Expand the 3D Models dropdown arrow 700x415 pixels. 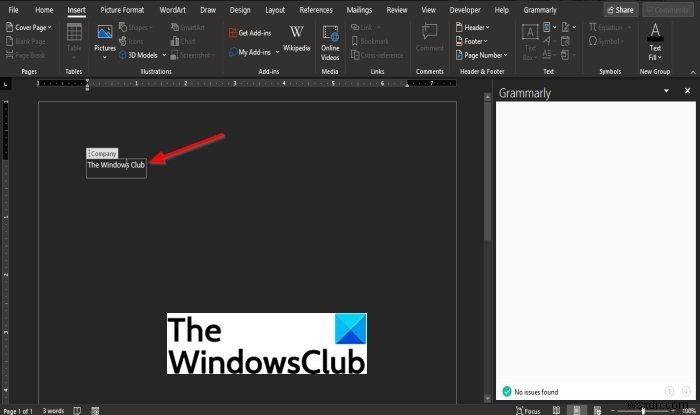click(x=164, y=55)
